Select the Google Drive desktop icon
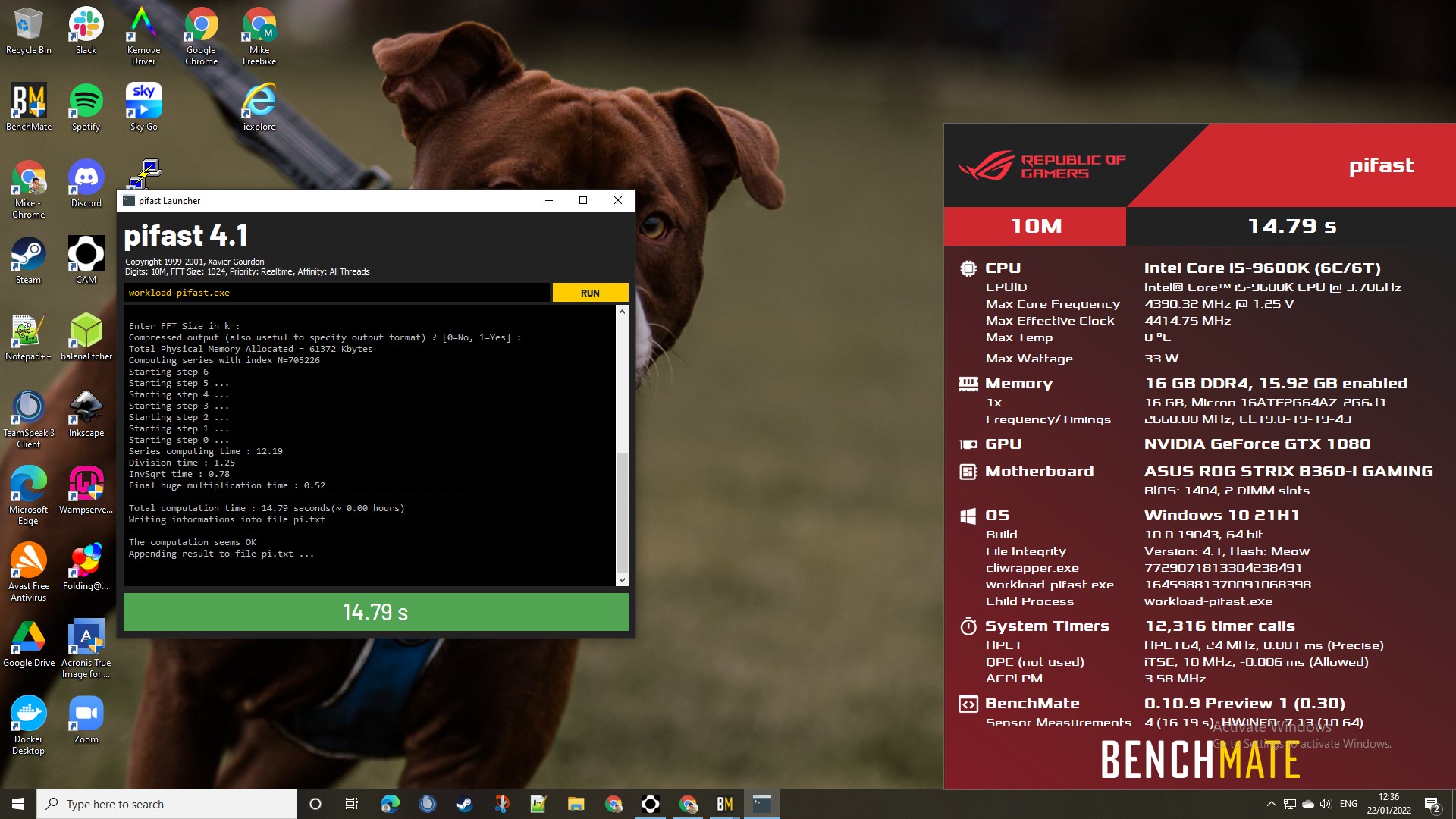The height and width of the screenshot is (819, 1456). coord(28,644)
